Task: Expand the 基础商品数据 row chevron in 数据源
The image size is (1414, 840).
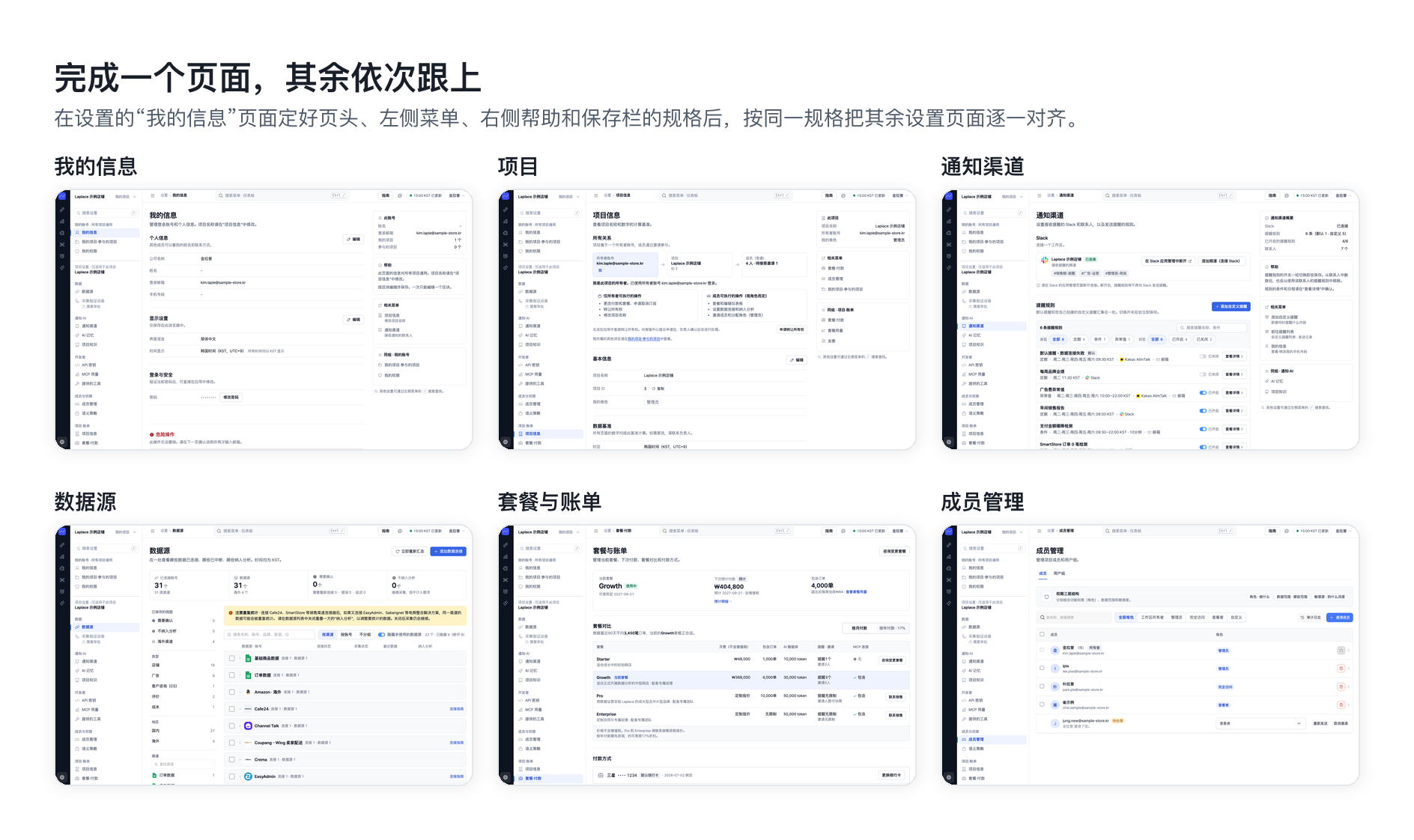Action: [240, 659]
